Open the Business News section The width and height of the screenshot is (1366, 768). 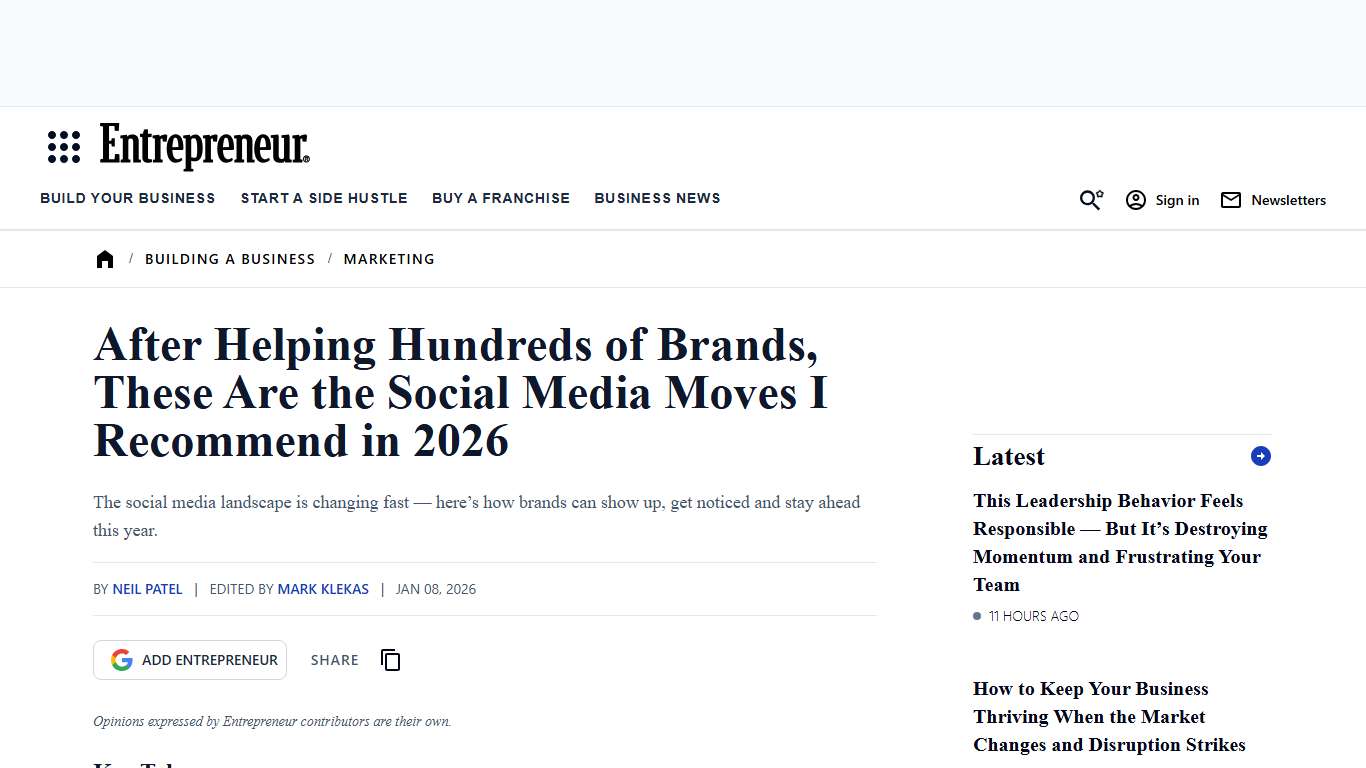pos(657,198)
